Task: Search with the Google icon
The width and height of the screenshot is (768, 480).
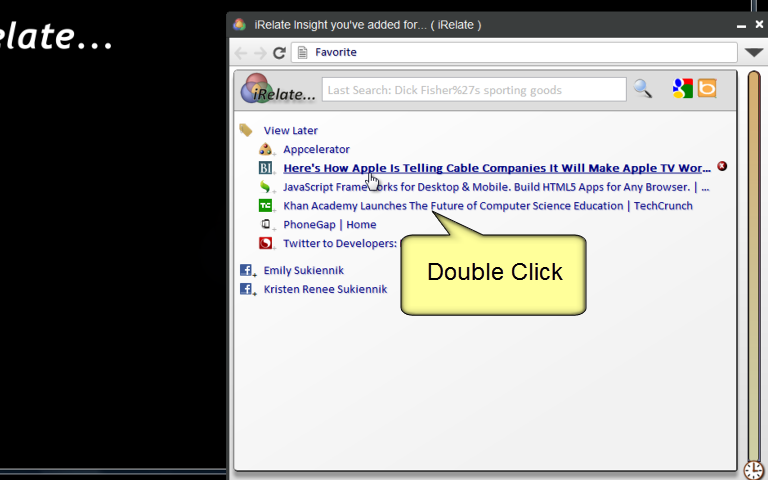Action: click(682, 89)
